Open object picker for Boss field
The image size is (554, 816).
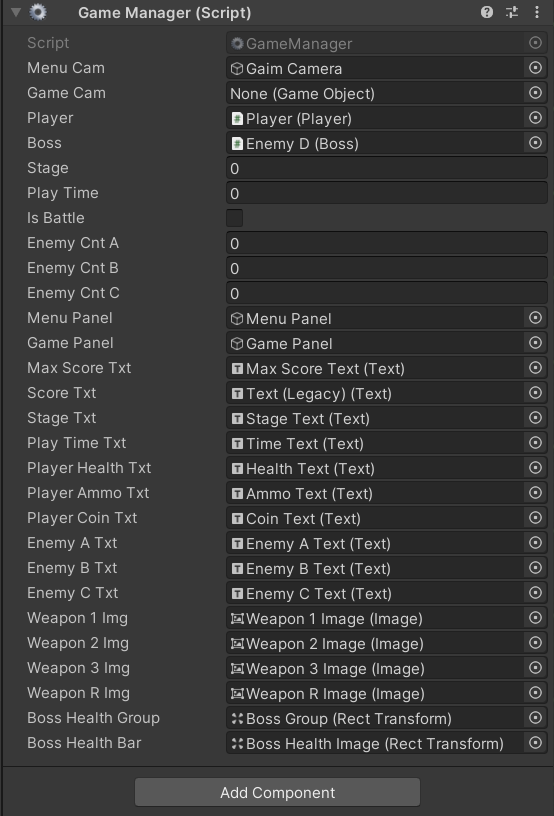[x=535, y=143]
